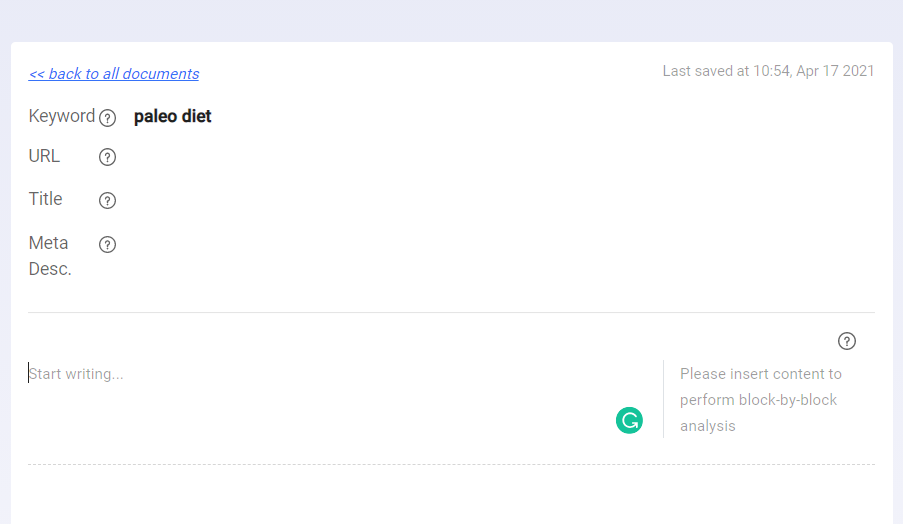Screen dimensions: 903x524
Task: Click the Title field label
Action: click(45, 199)
